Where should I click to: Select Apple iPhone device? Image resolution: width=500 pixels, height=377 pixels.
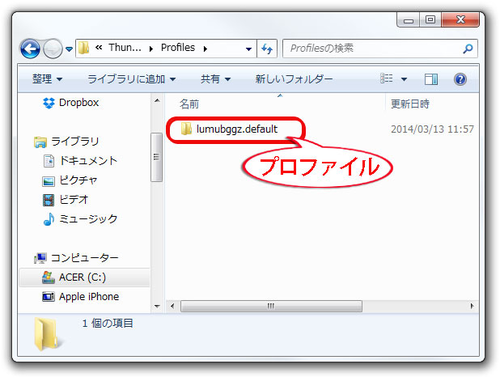coord(89,297)
